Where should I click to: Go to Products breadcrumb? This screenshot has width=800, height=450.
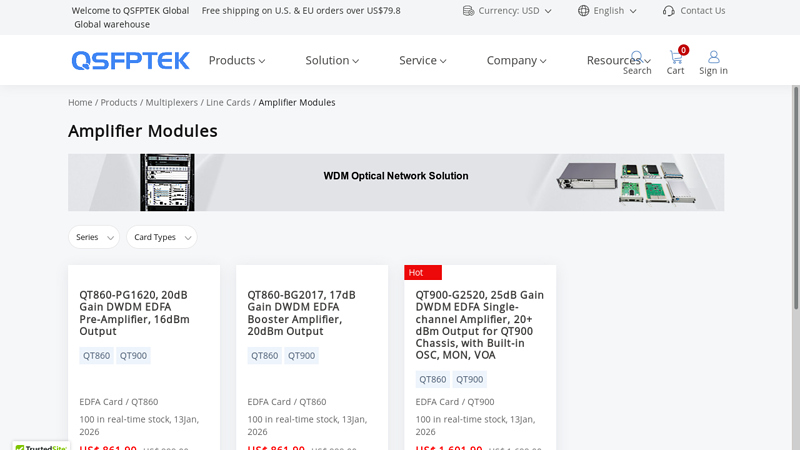(x=119, y=102)
